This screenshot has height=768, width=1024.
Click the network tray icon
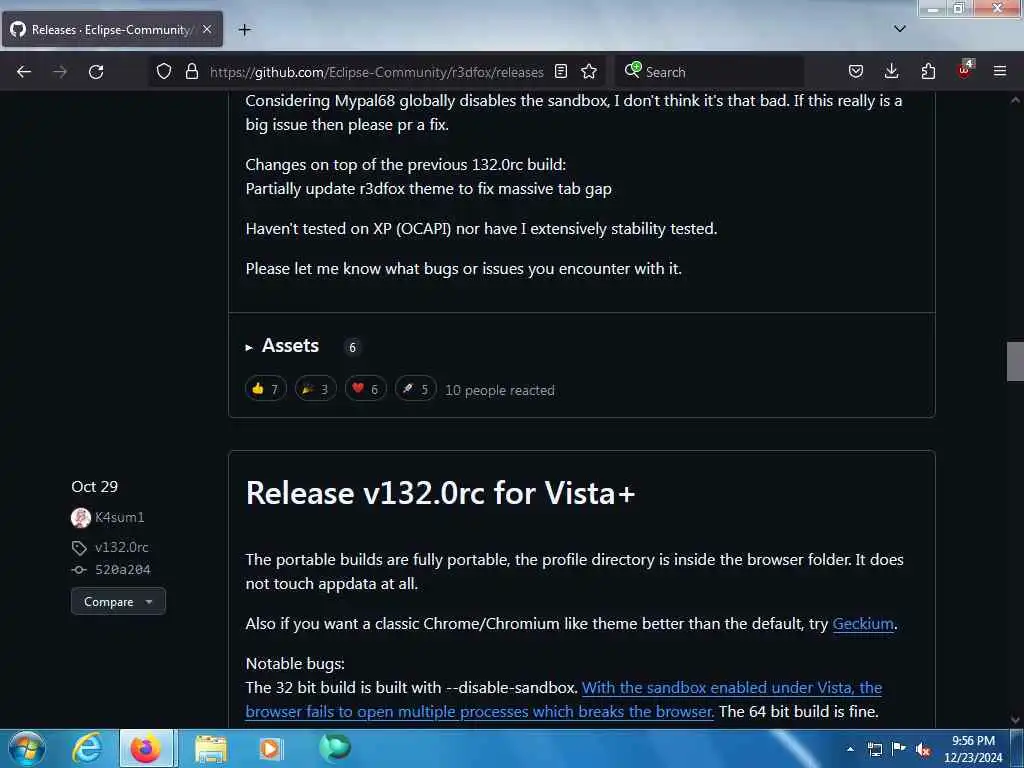[x=875, y=749]
